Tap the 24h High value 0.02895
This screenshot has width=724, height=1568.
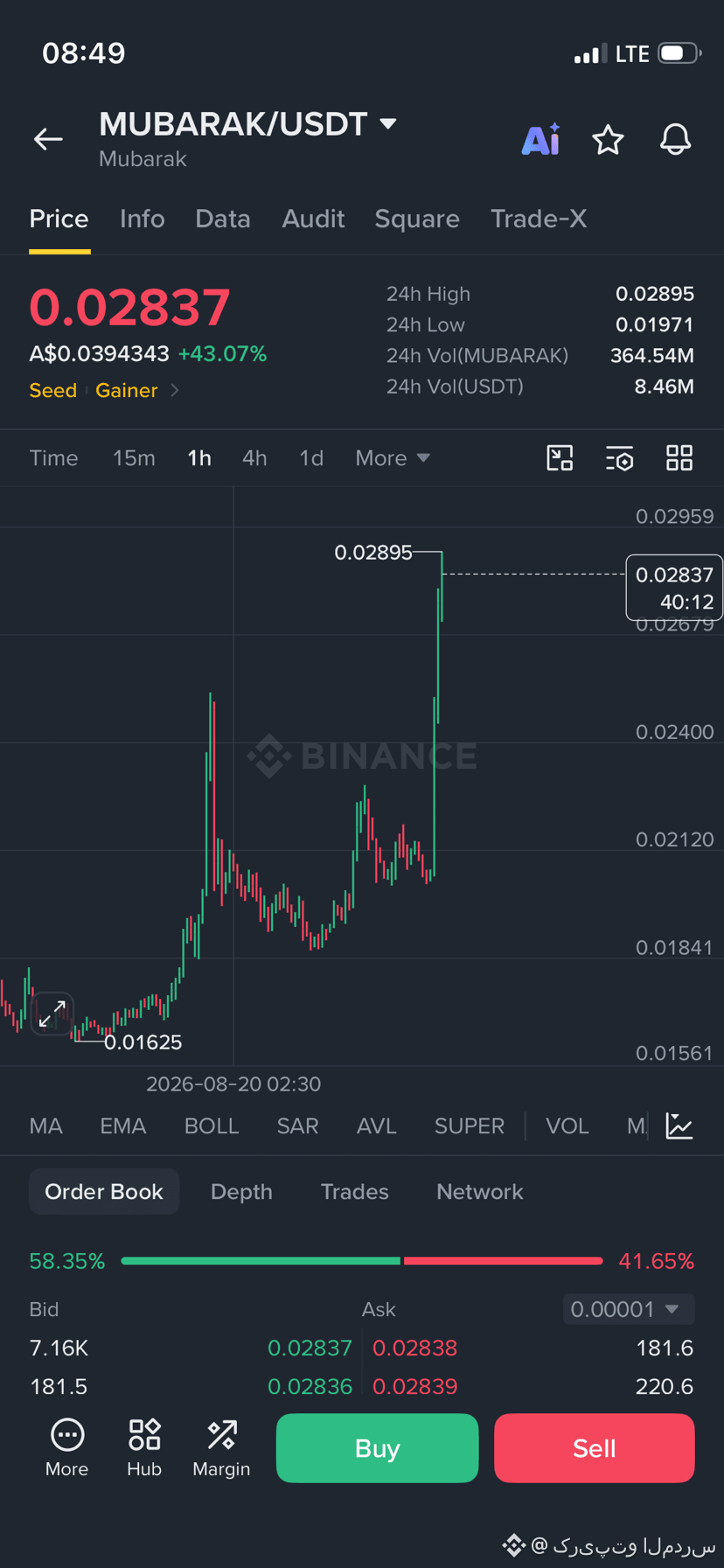point(655,294)
